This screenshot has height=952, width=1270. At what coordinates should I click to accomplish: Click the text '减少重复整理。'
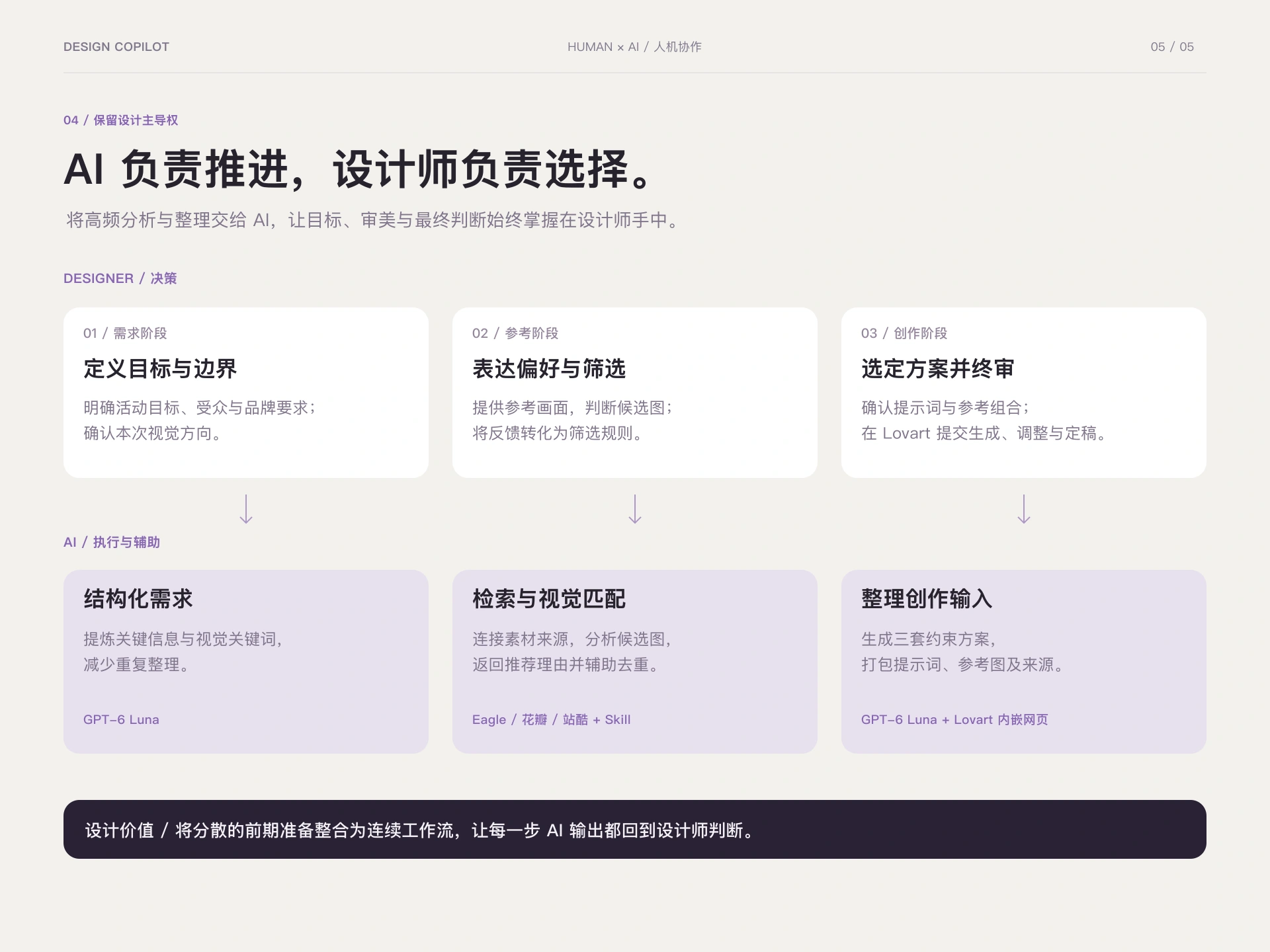click(x=138, y=665)
